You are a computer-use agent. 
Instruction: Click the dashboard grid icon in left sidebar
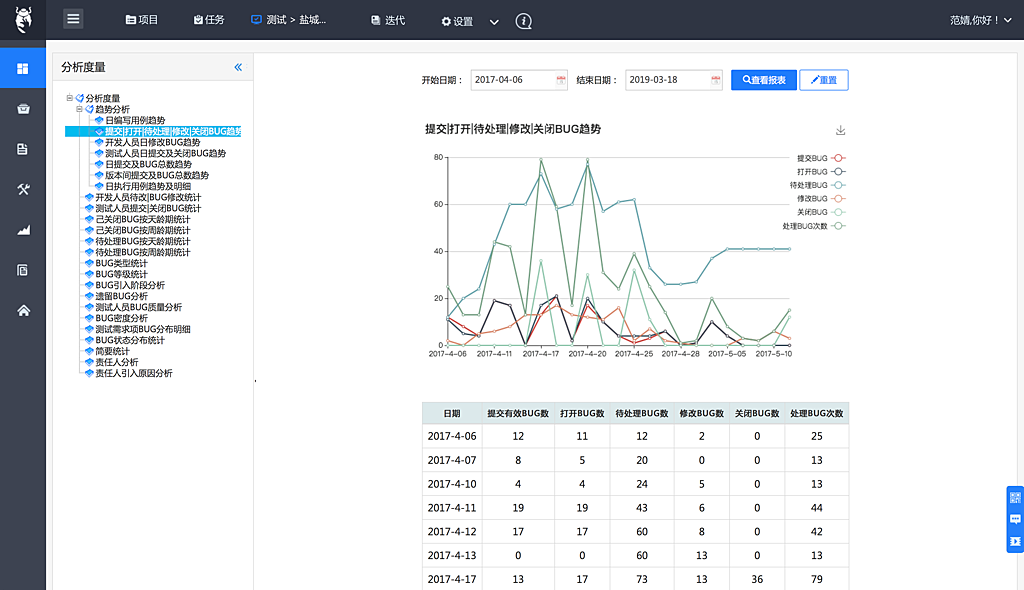23,69
